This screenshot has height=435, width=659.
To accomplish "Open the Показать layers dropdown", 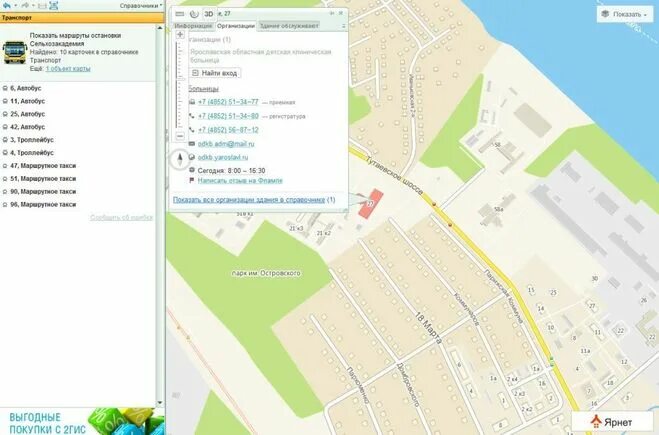I will point(627,14).
